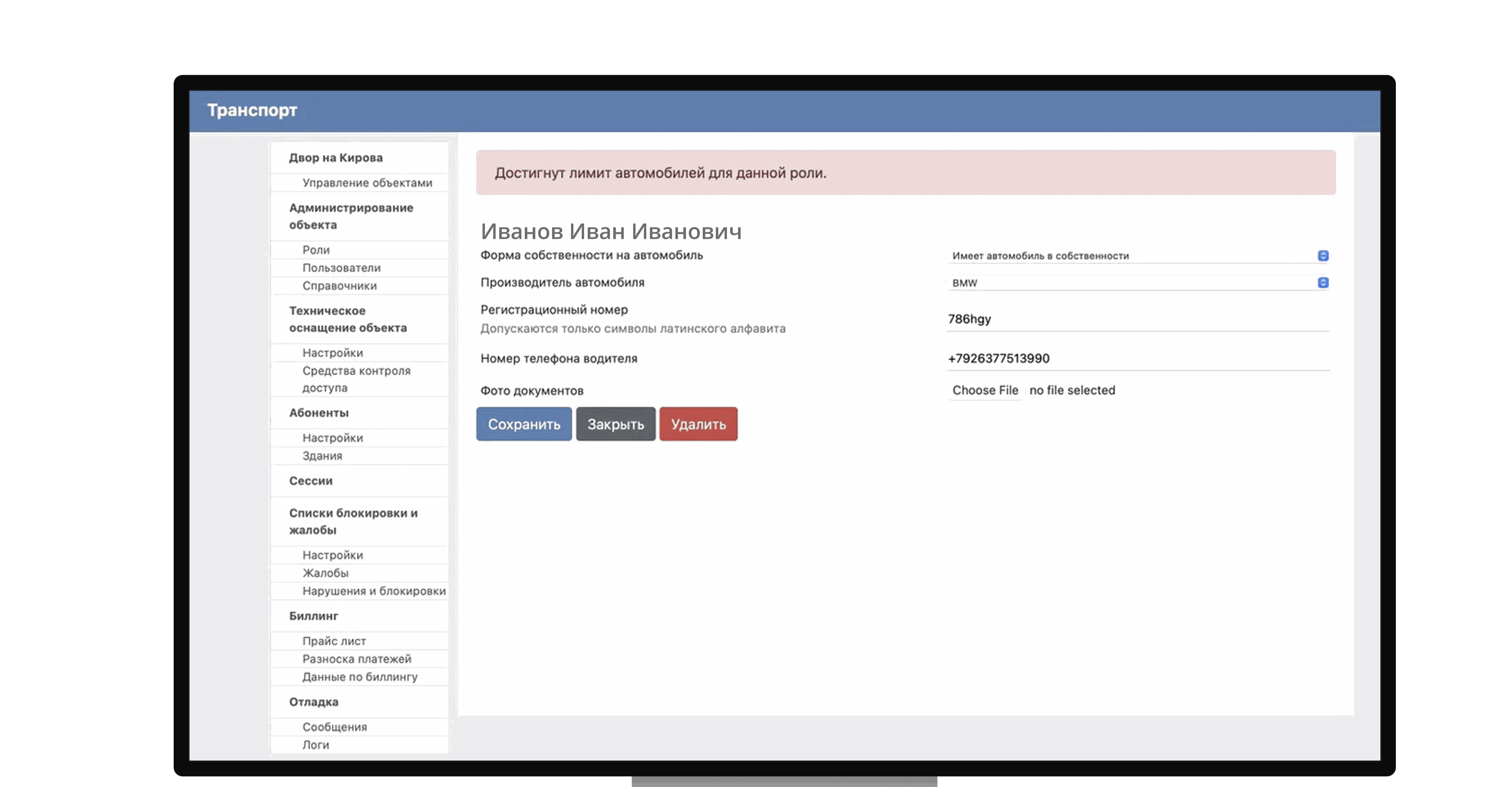This screenshot has height=787, width=1512.
Task: Open Нарушения и блокировки
Action: click(x=374, y=591)
